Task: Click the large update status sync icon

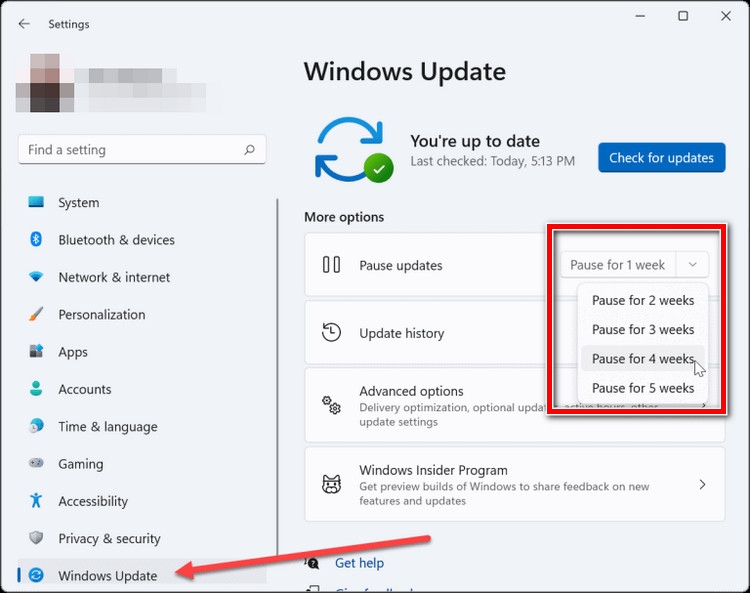Action: point(354,150)
